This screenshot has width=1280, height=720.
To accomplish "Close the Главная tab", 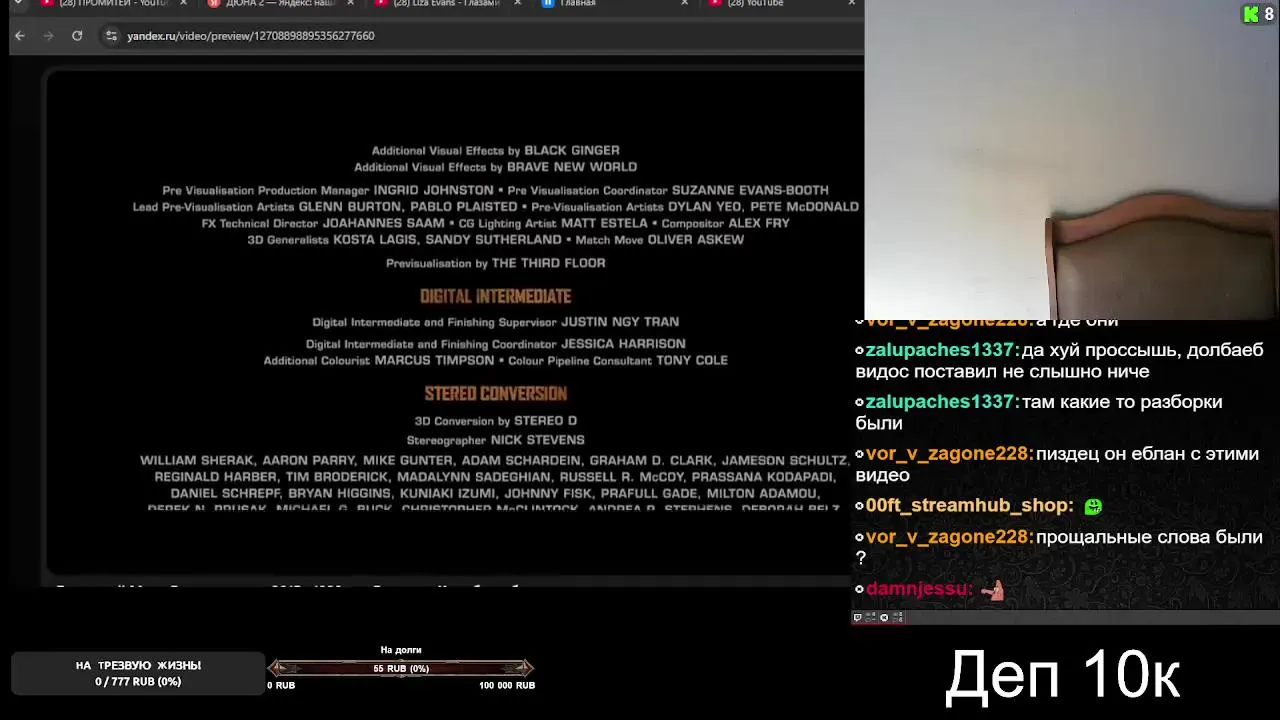I will tap(685, 3).
